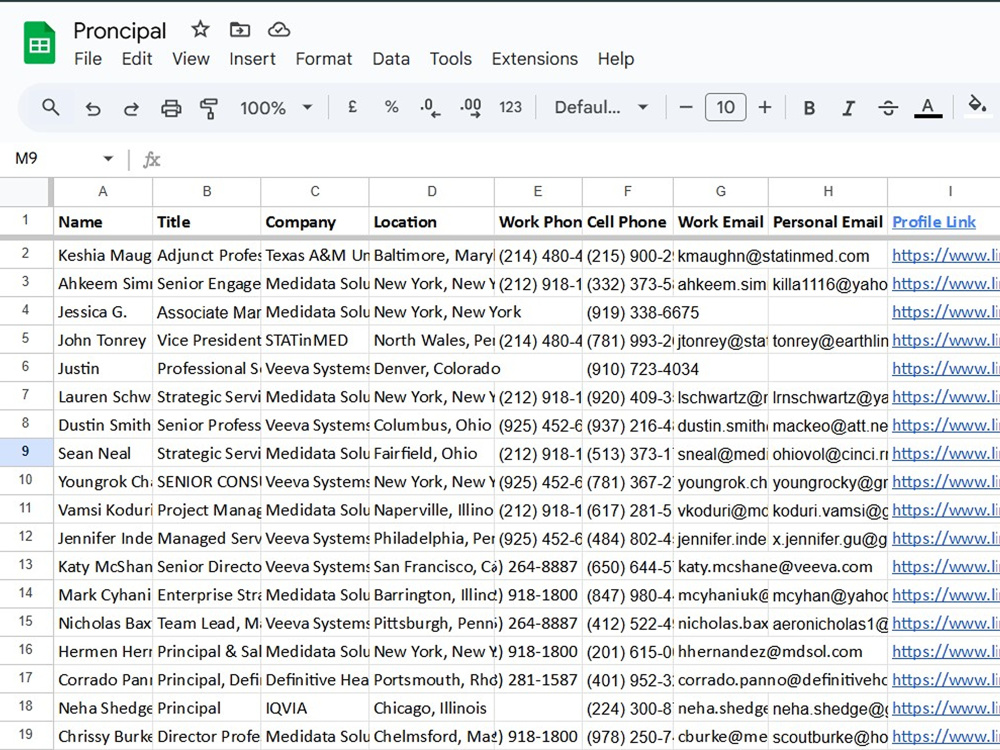Click the font size field showing 10
Screen dimensions: 1000x750
[725, 107]
